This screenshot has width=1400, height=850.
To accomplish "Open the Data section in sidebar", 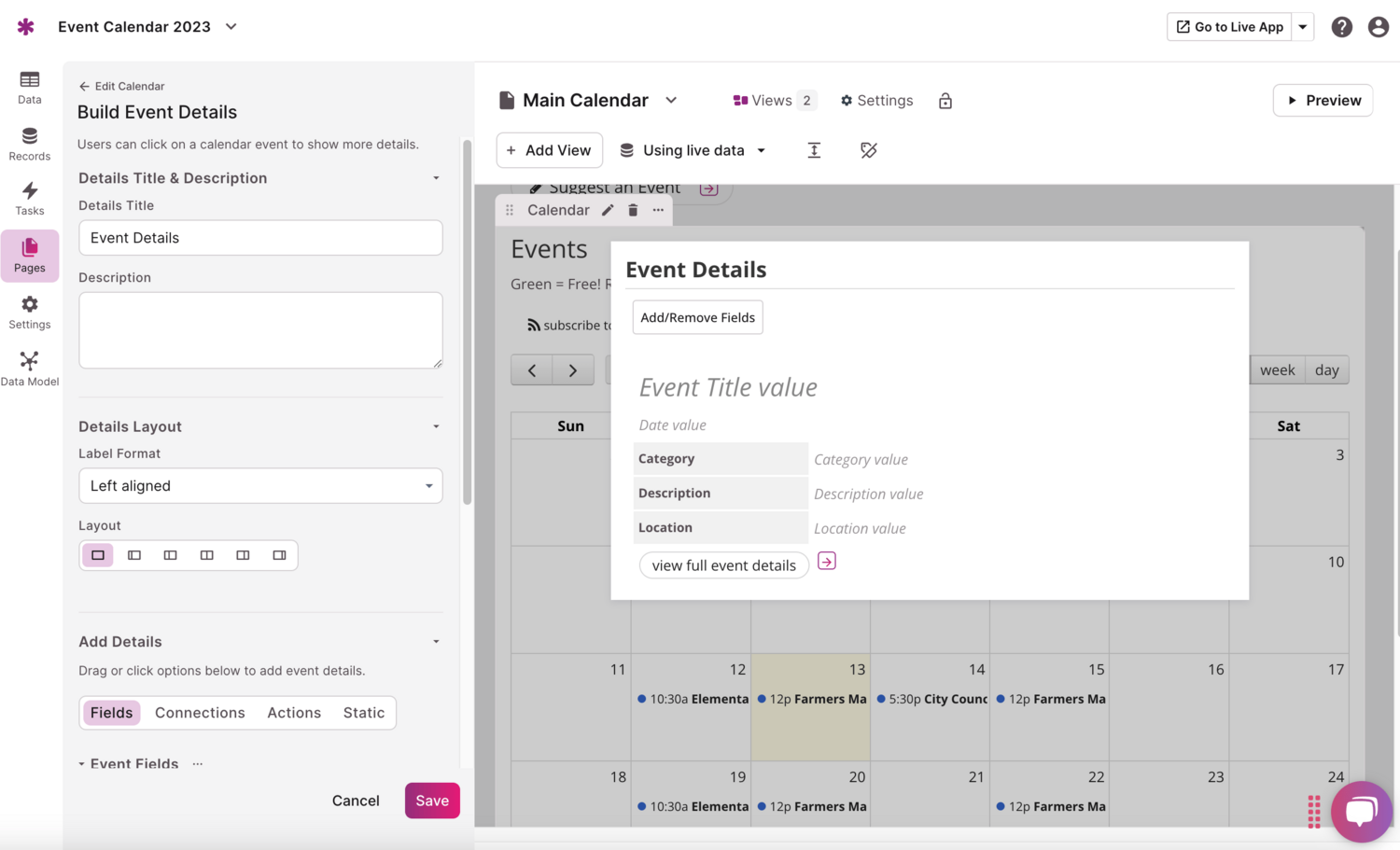I will (30, 88).
